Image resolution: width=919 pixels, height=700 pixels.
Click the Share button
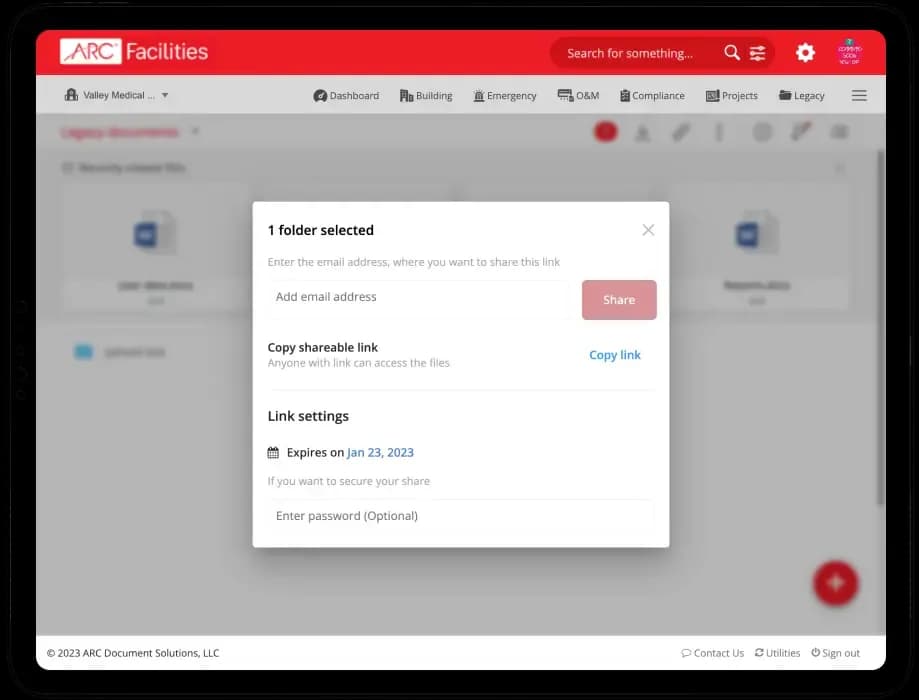click(618, 299)
